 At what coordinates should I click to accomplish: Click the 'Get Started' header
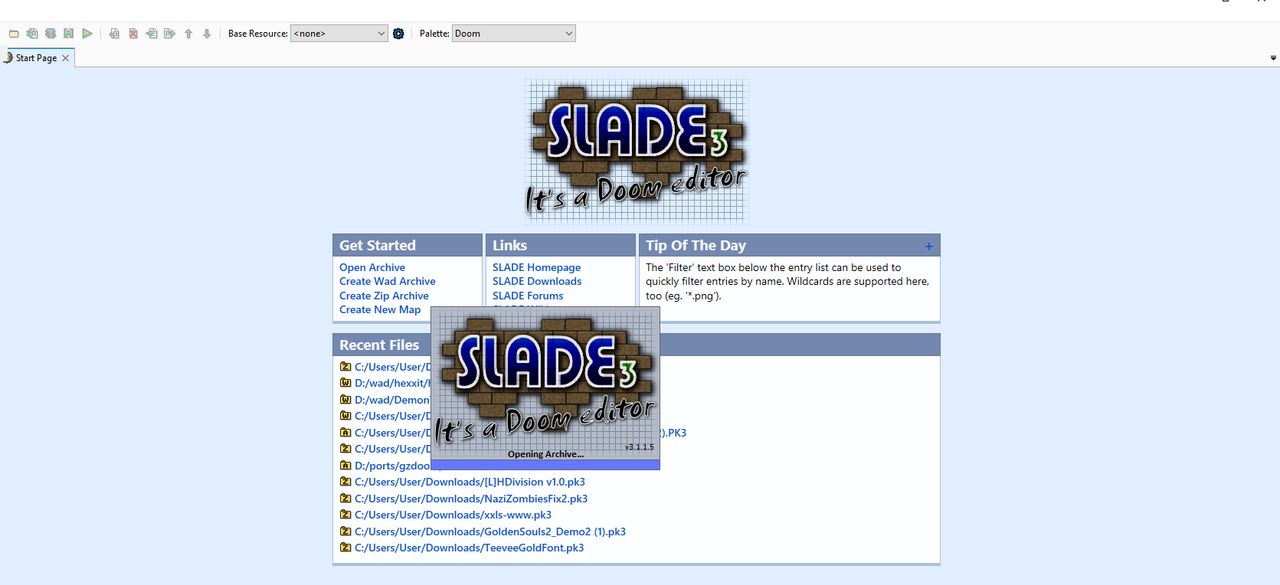point(377,245)
